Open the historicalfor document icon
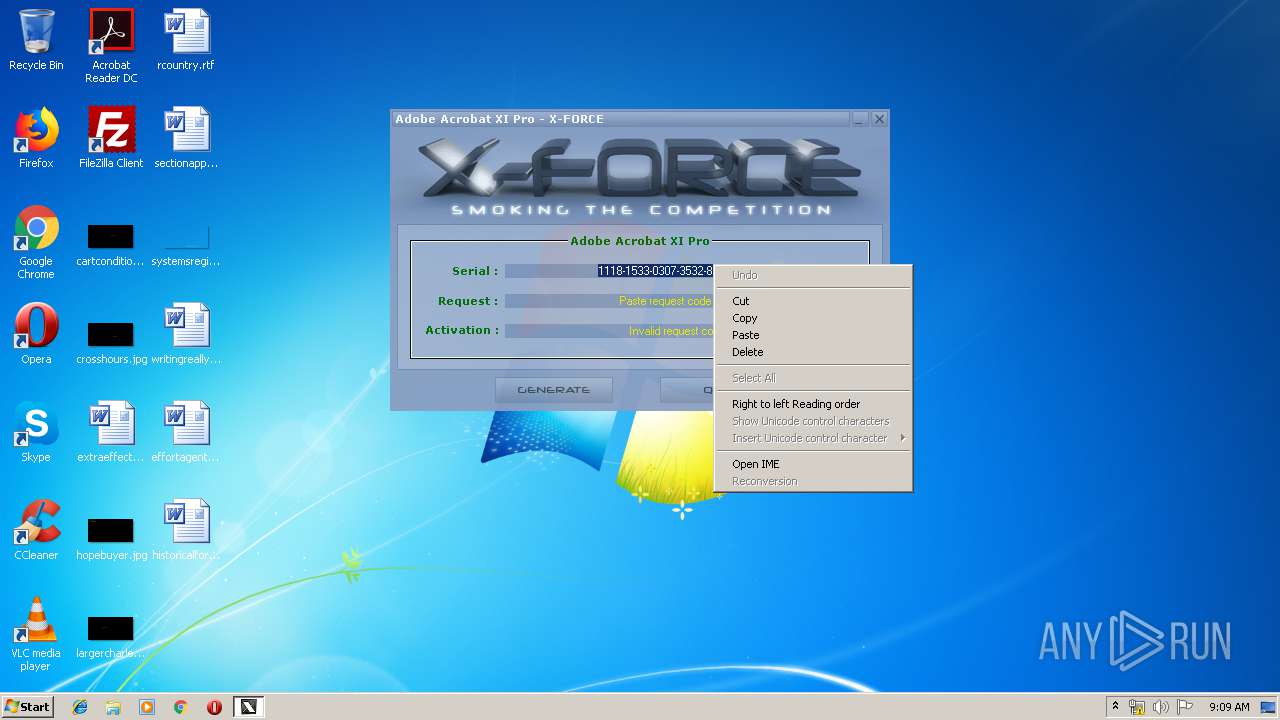This screenshot has height=720, width=1280. [x=186, y=530]
